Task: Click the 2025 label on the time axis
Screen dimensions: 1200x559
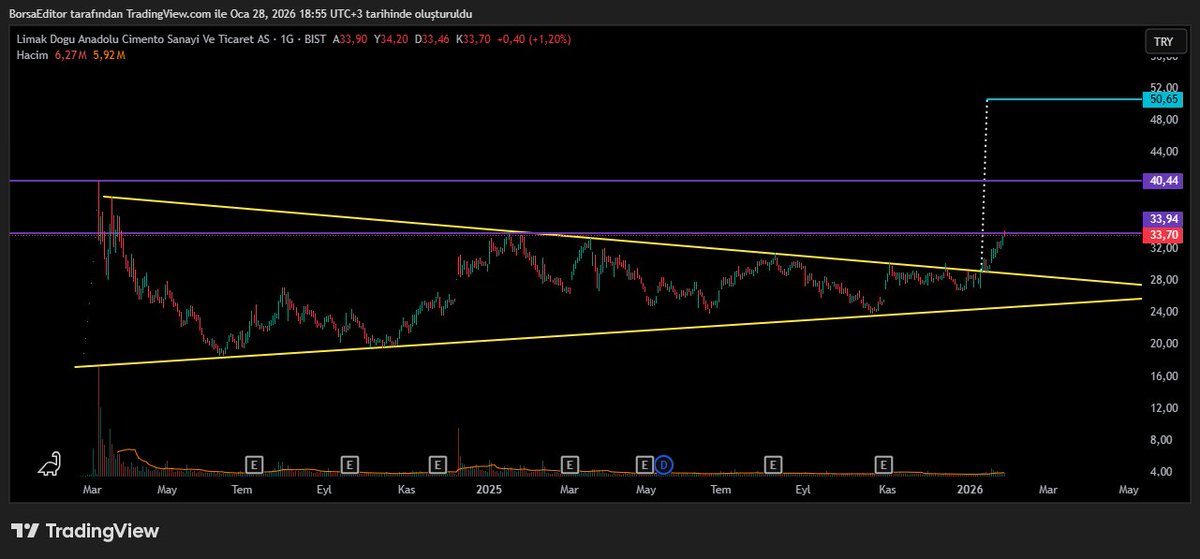Action: coord(488,490)
